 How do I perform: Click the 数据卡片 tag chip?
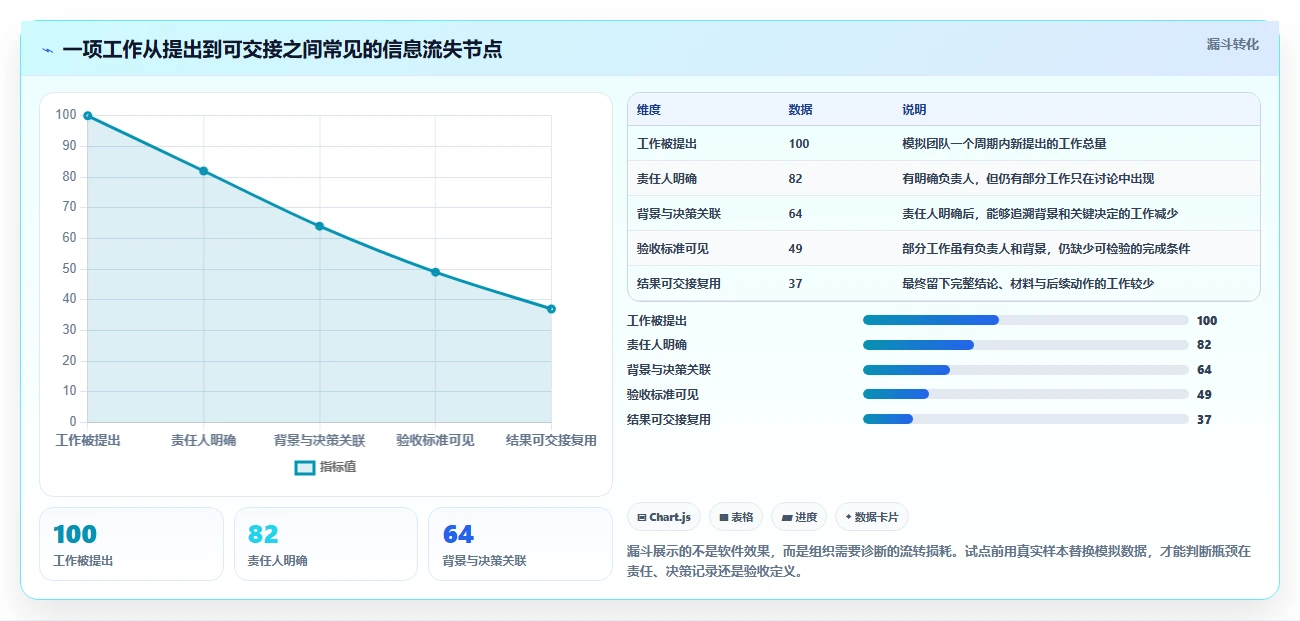pos(872,517)
